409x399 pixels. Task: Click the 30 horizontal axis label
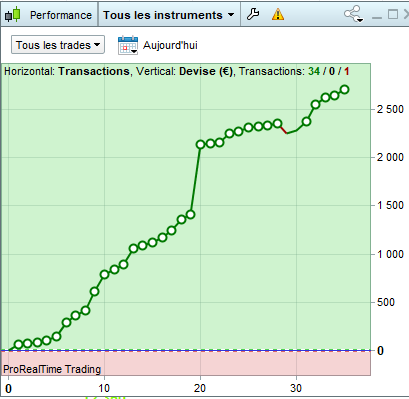point(296,388)
